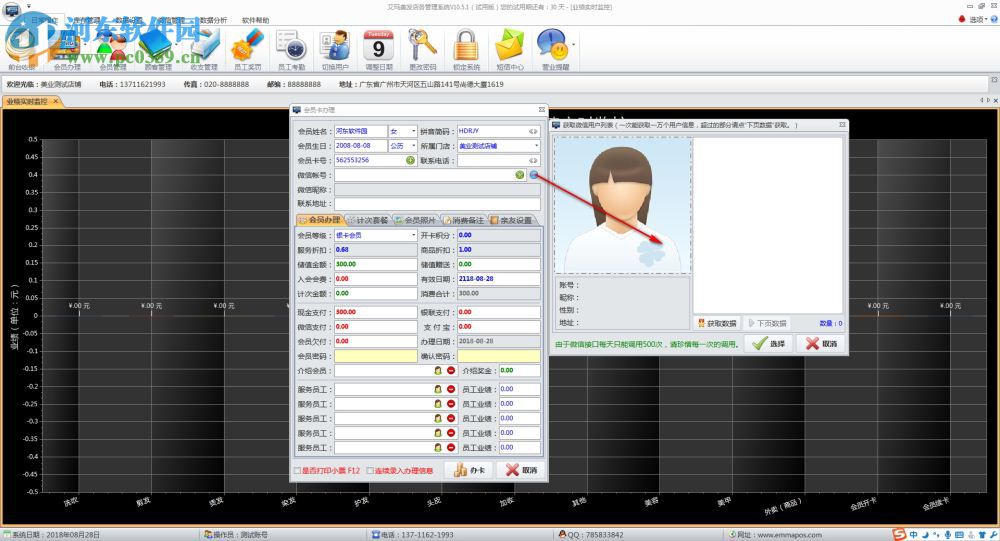Screen dimensions: 1000x541
Task: Open the gender dropdown showing 女
Action: click(x=403, y=131)
